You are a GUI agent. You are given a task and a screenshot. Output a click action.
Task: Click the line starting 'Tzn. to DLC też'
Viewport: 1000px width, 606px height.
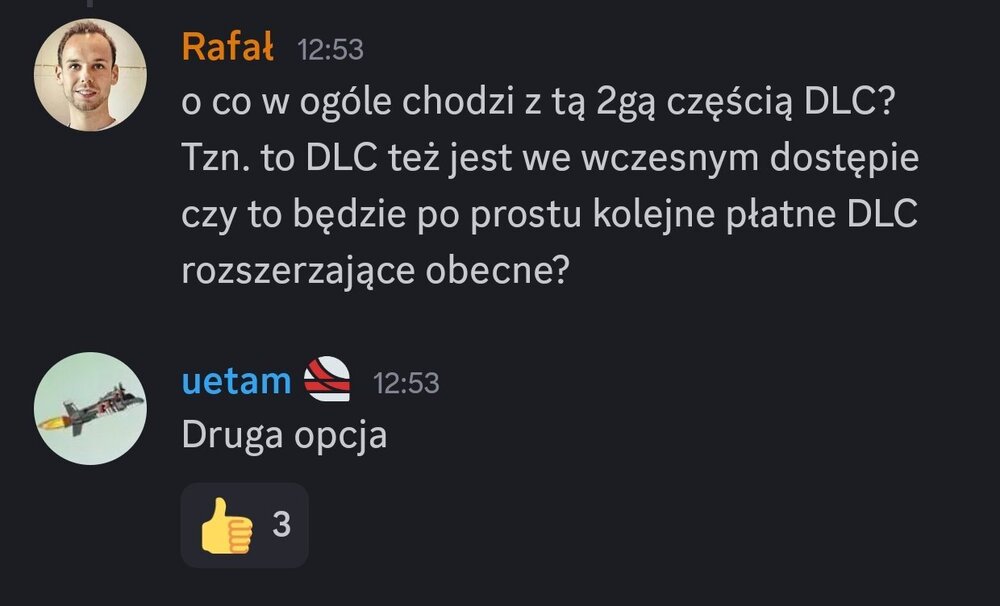(x=550, y=159)
